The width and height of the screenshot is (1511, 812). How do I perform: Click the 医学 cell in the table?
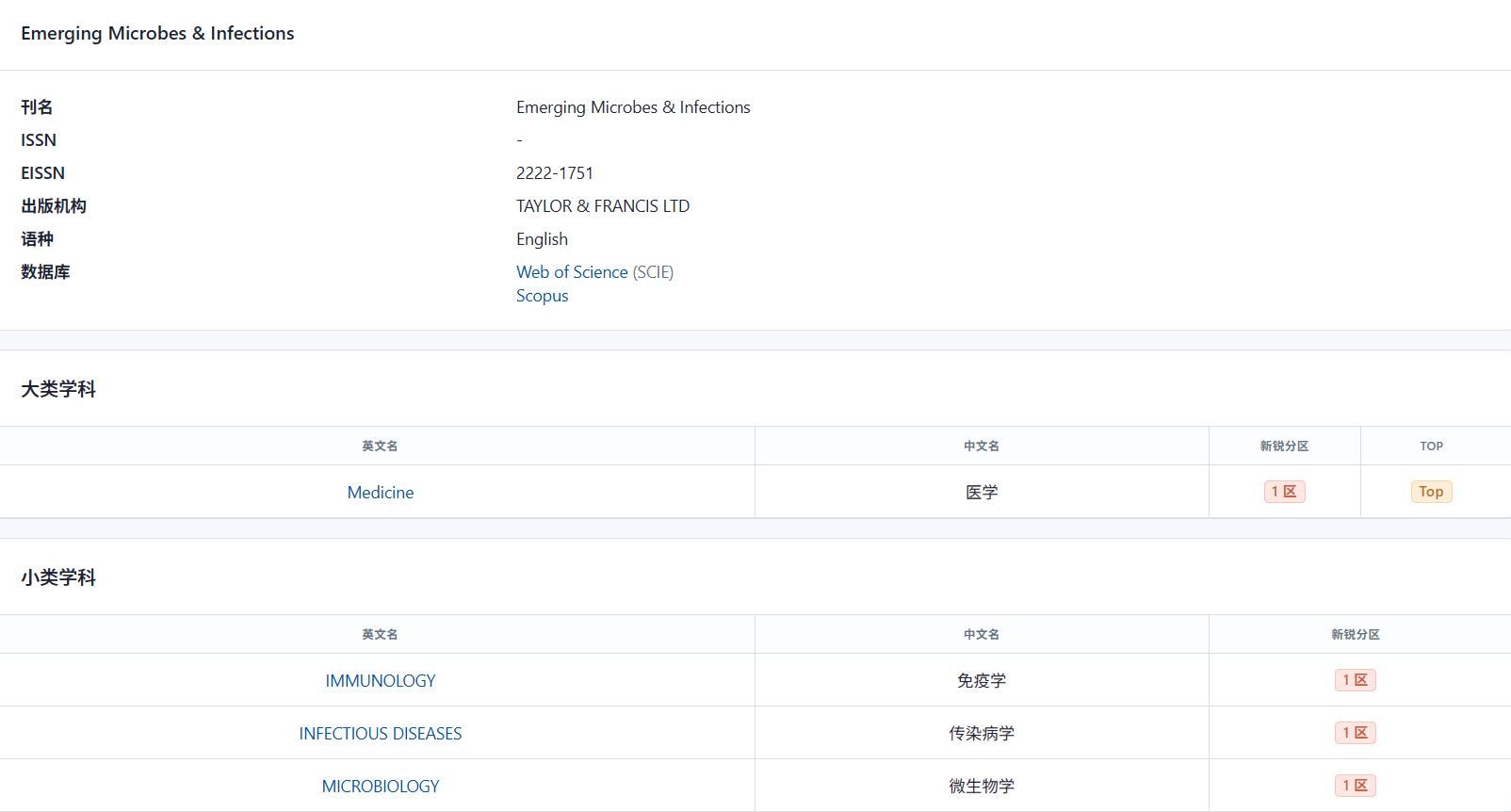coord(982,493)
